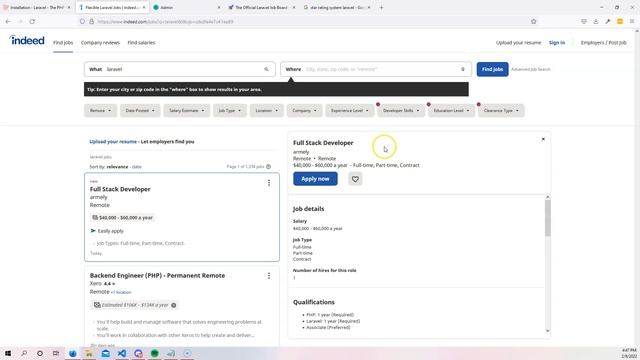Open Windows taskbar search
Image resolution: width=640 pixels, height=360 pixels.
pos(24,353)
